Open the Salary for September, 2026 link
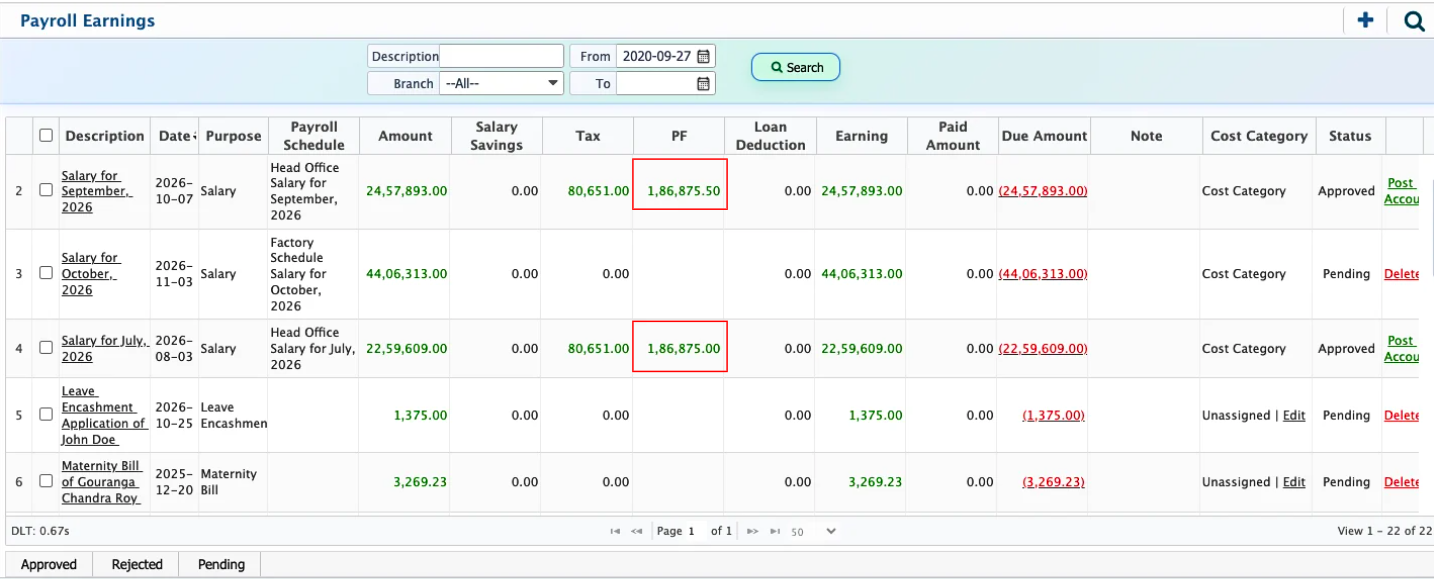The width and height of the screenshot is (1434, 579). pos(96,191)
